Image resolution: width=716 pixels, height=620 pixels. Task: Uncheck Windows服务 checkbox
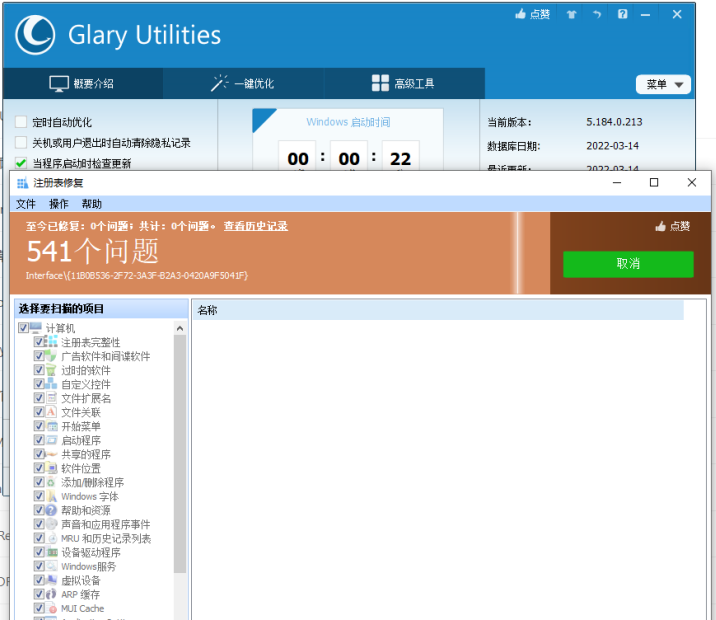click(39, 566)
